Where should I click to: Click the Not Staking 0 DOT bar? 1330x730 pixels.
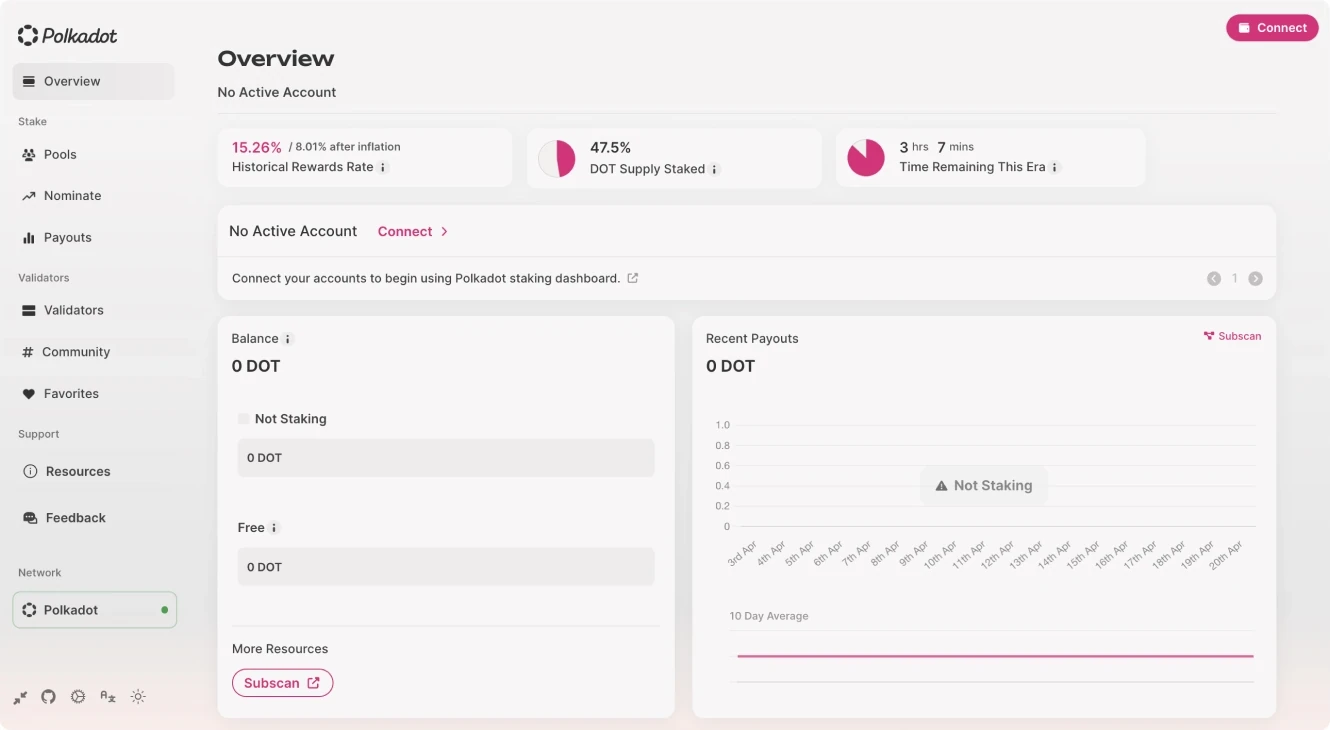coord(446,458)
